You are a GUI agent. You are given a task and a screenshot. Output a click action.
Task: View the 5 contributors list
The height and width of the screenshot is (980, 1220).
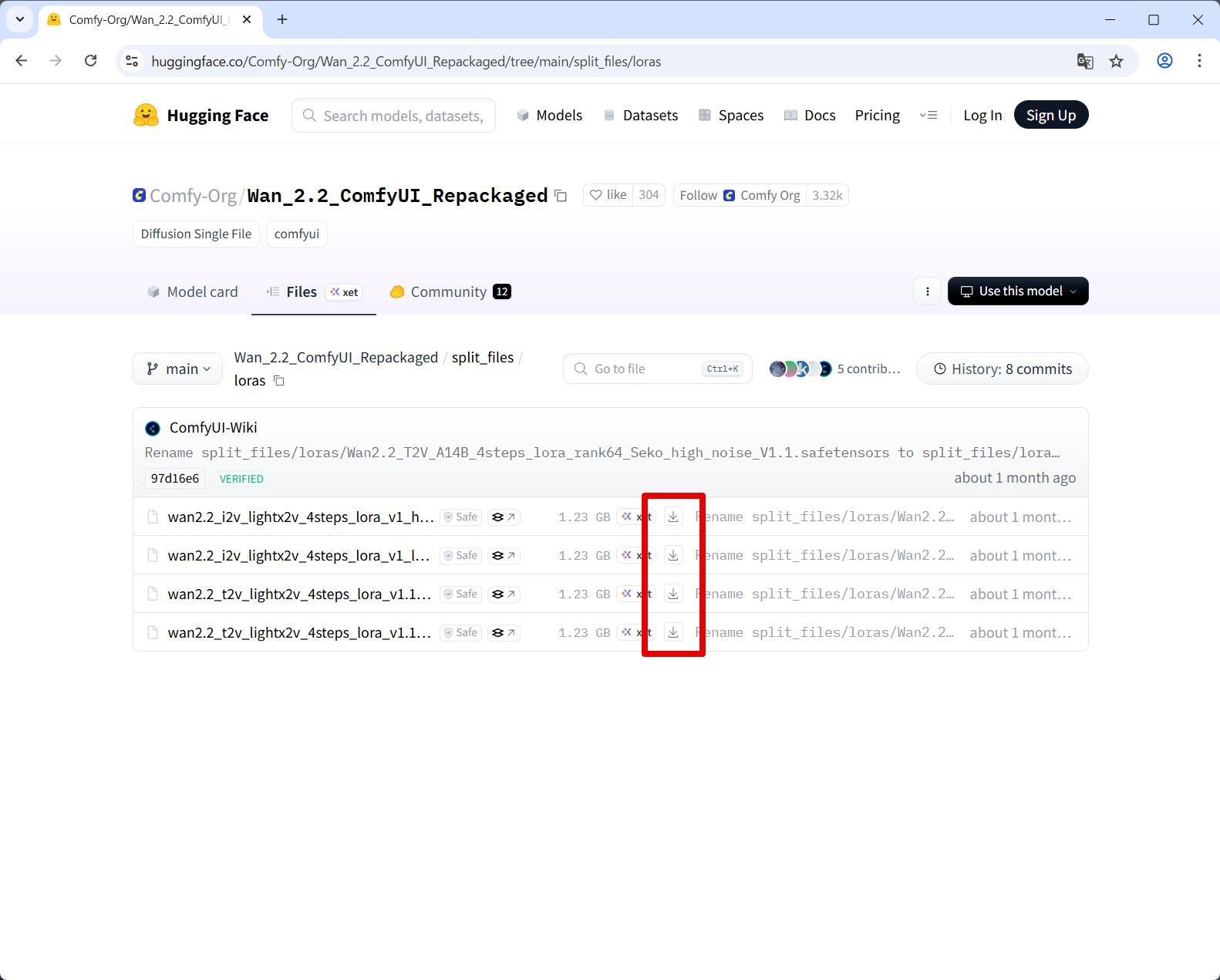pyautogui.click(x=835, y=369)
